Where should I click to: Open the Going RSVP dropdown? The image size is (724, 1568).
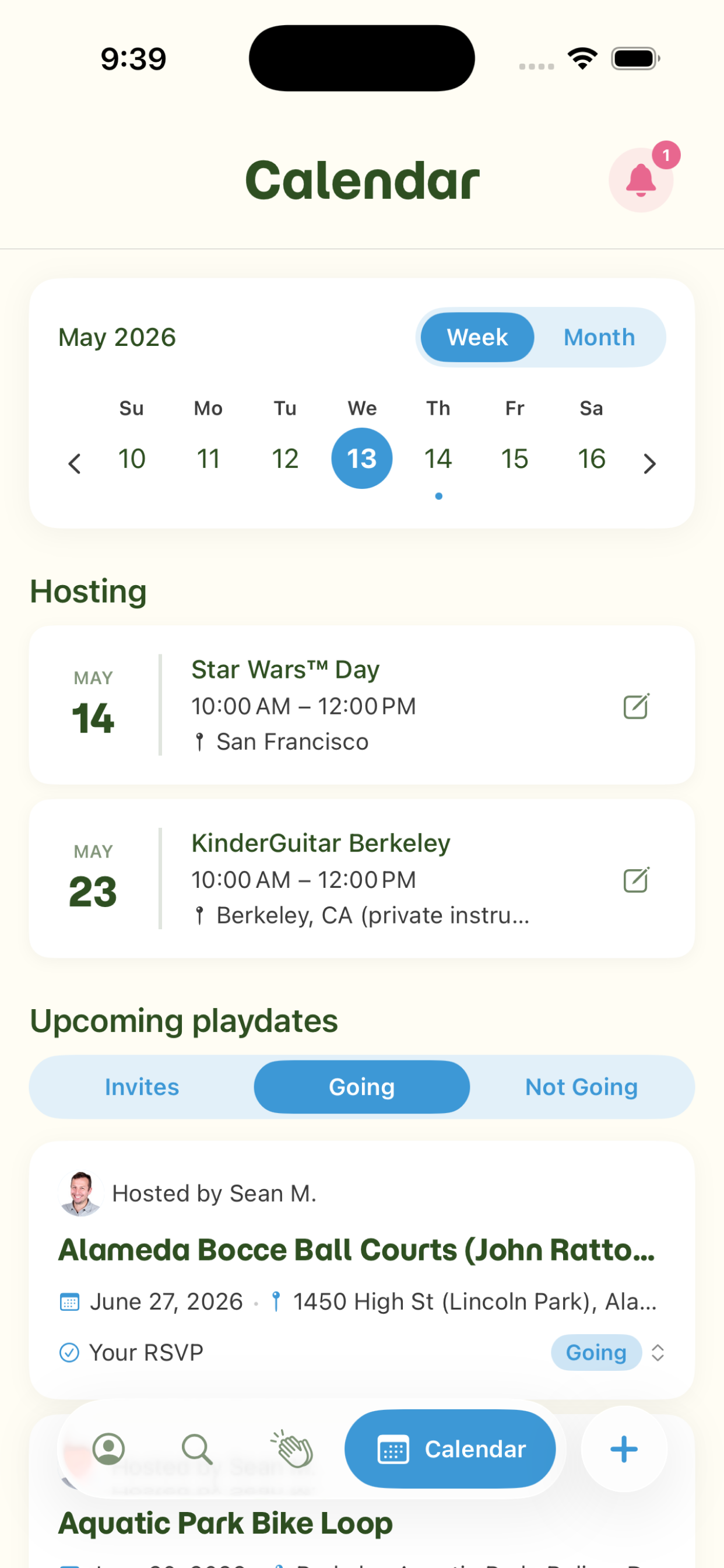[608, 1353]
